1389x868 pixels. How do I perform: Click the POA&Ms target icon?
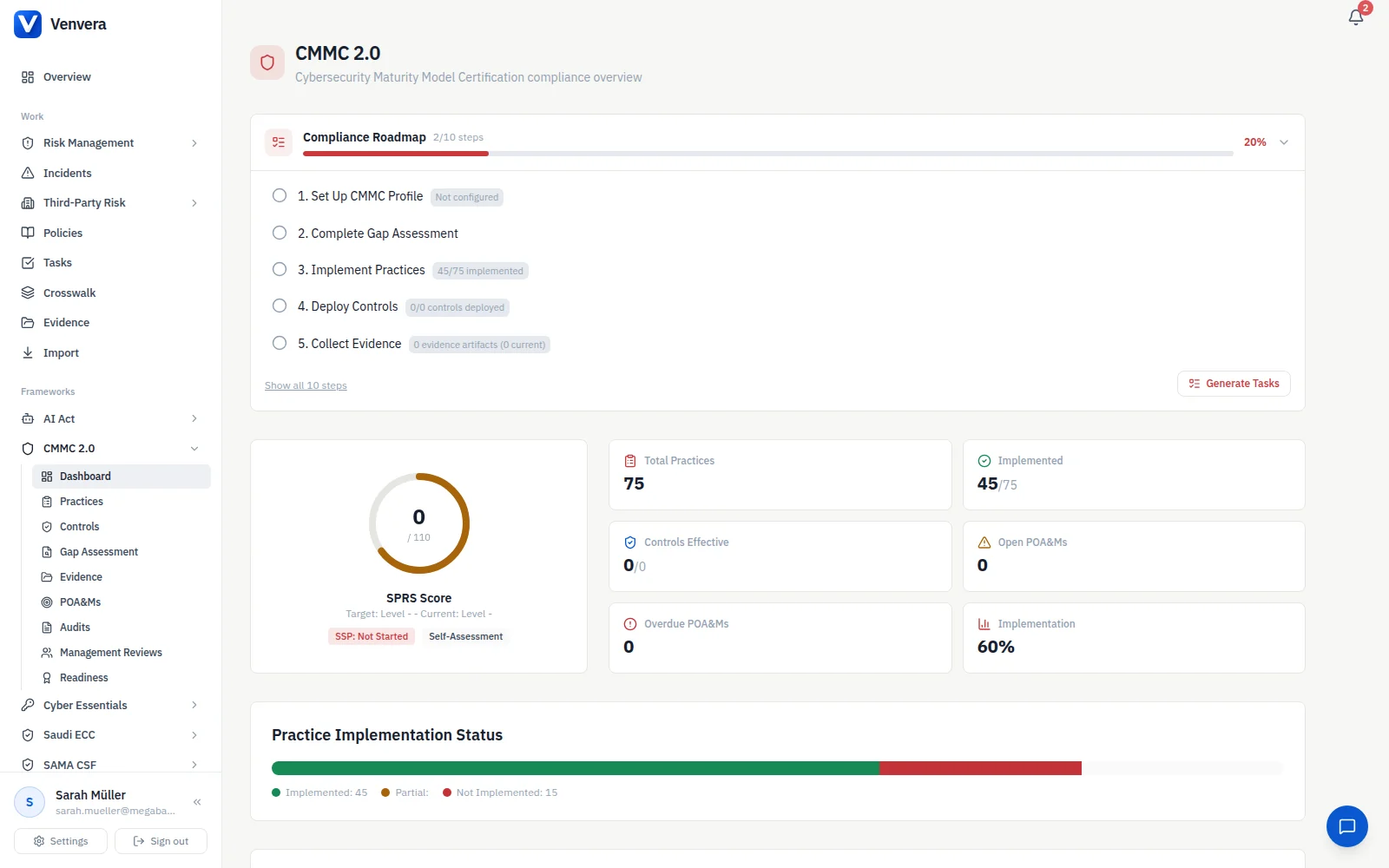(47, 602)
